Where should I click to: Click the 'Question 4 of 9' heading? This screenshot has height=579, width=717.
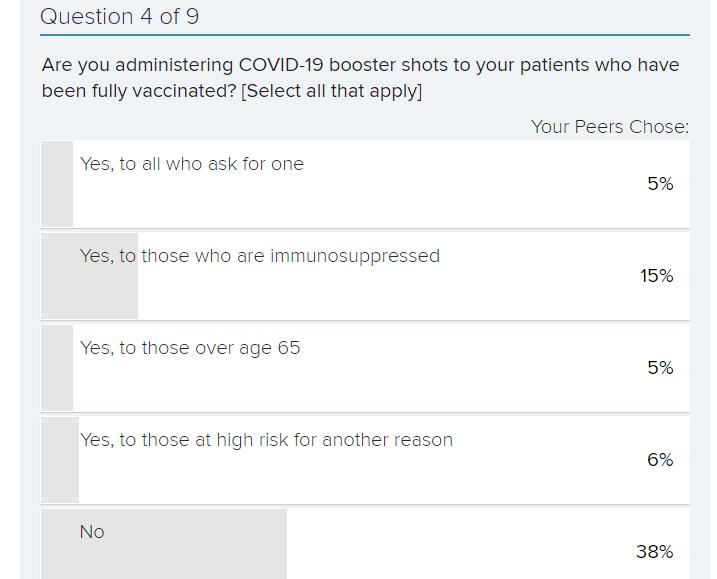click(x=119, y=17)
